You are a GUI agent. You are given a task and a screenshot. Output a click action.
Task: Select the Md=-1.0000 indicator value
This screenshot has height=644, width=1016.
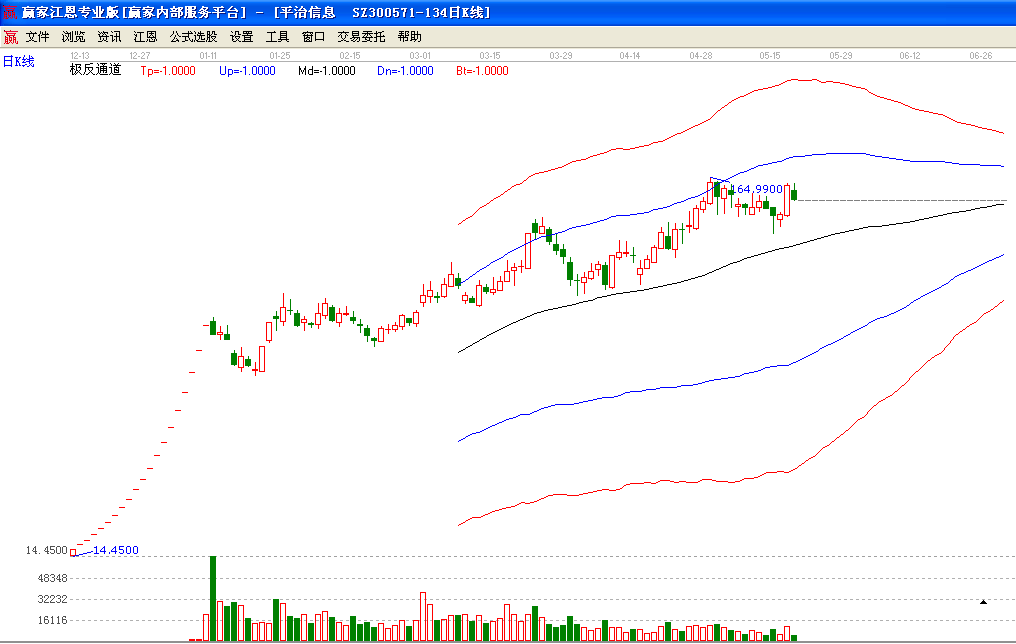[x=327, y=71]
